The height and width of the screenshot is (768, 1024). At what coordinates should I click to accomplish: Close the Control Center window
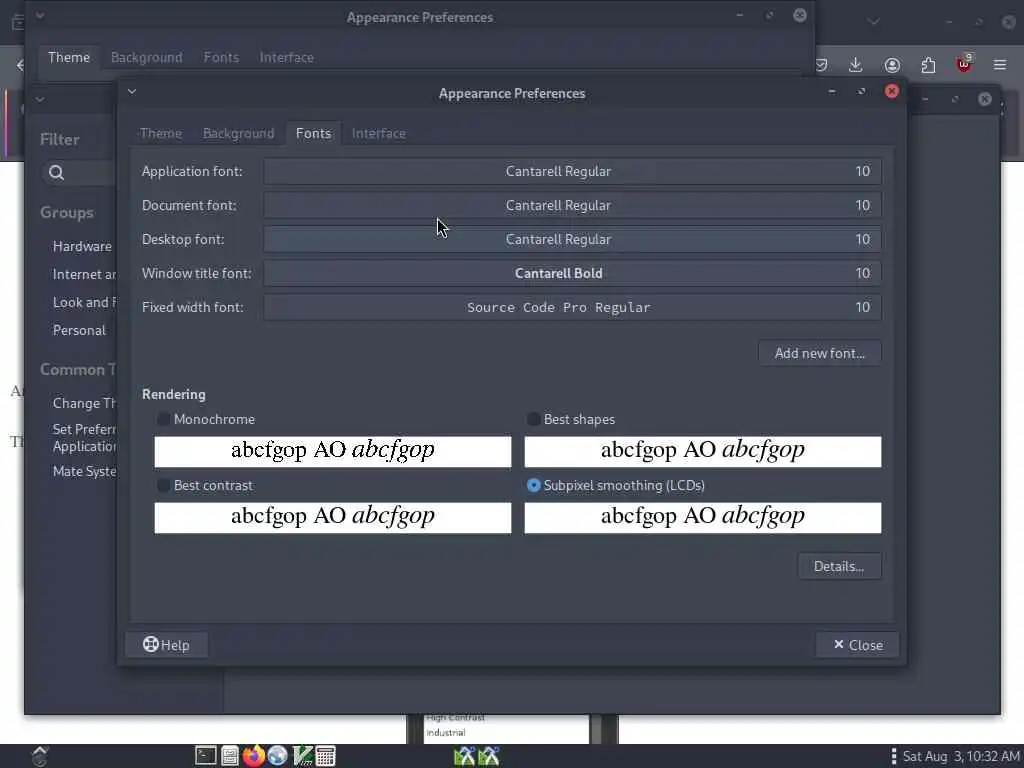click(985, 99)
